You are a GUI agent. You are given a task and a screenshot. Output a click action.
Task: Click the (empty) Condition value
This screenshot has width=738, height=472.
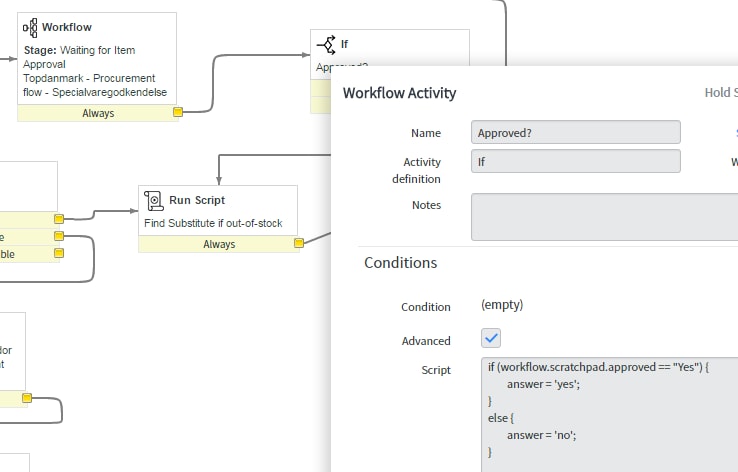[x=502, y=305]
